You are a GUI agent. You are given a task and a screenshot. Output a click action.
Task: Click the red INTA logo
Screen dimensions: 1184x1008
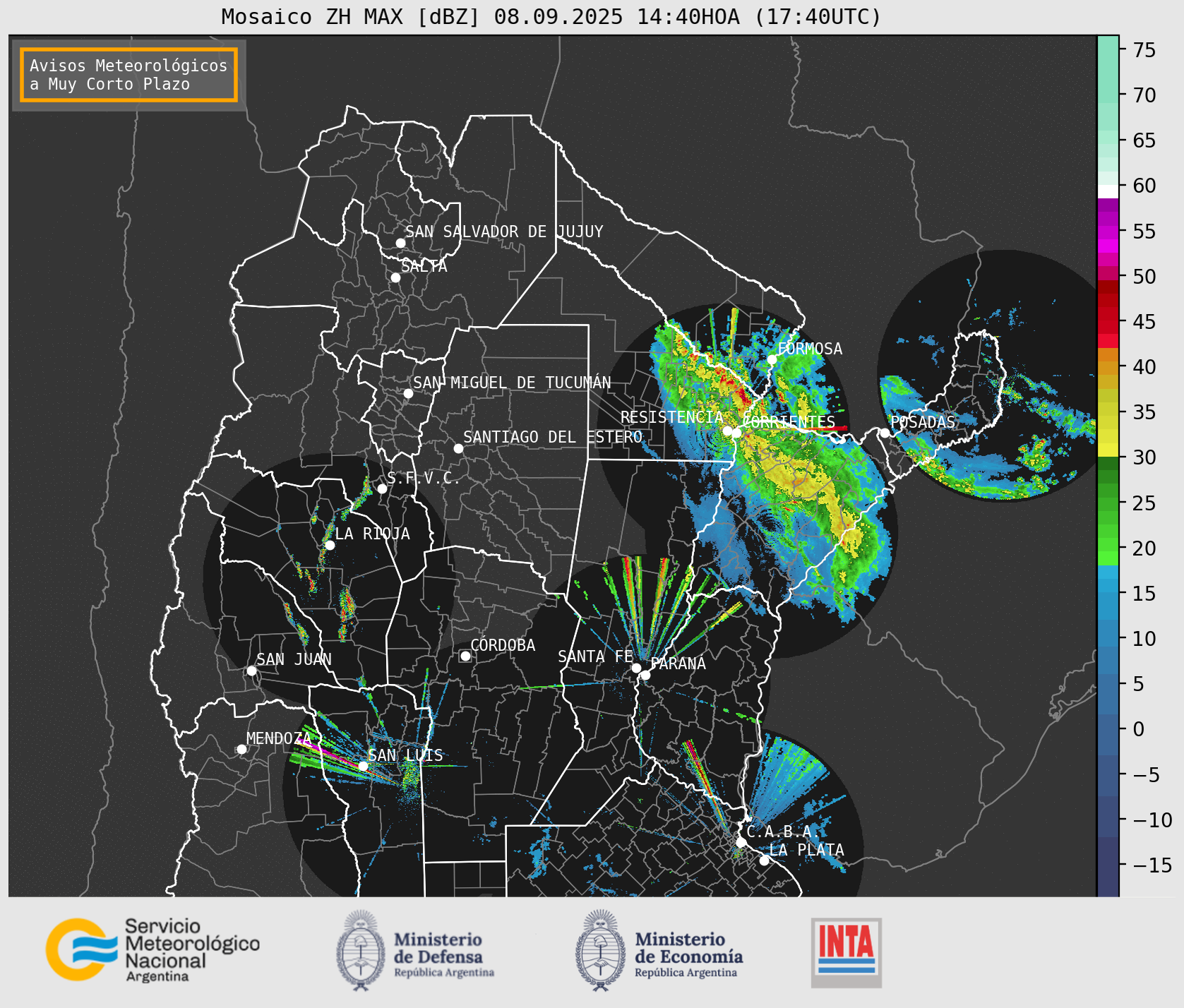pyautogui.click(x=847, y=952)
